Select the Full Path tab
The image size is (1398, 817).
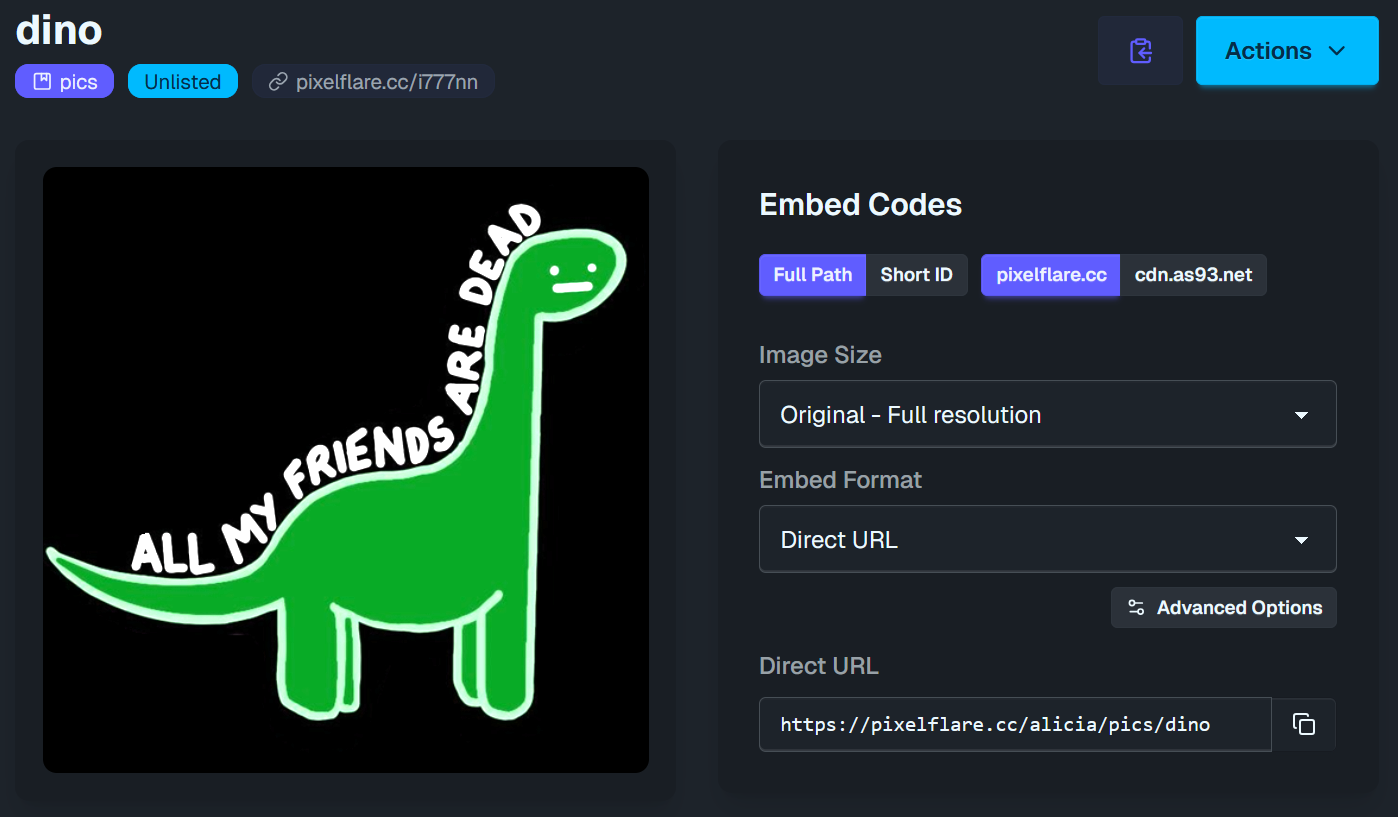[812, 275]
